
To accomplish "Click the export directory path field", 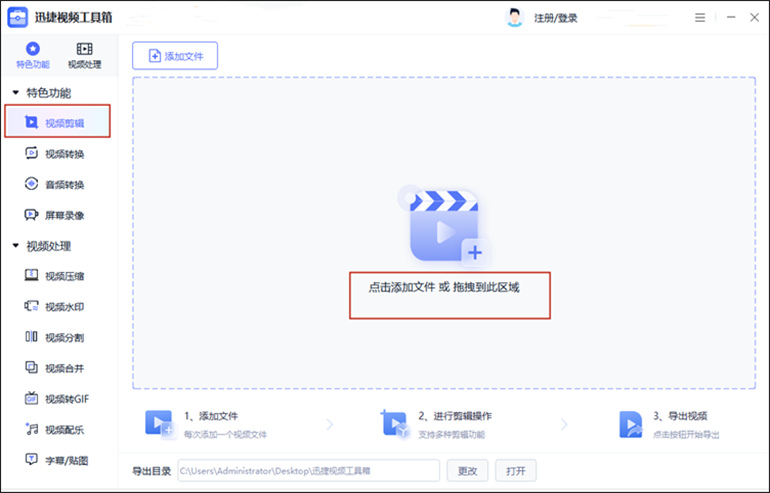I will [x=309, y=470].
